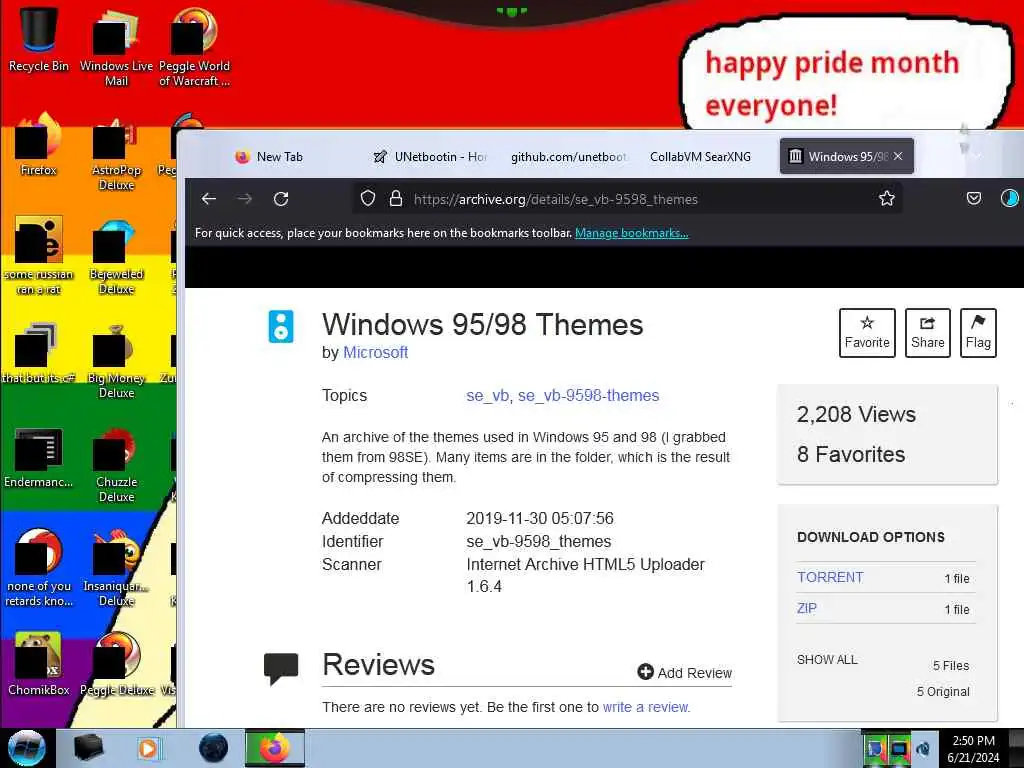The height and width of the screenshot is (768, 1024).
Task: Open Chuzzle Deluxe desktop shortcut
Action: (x=116, y=466)
